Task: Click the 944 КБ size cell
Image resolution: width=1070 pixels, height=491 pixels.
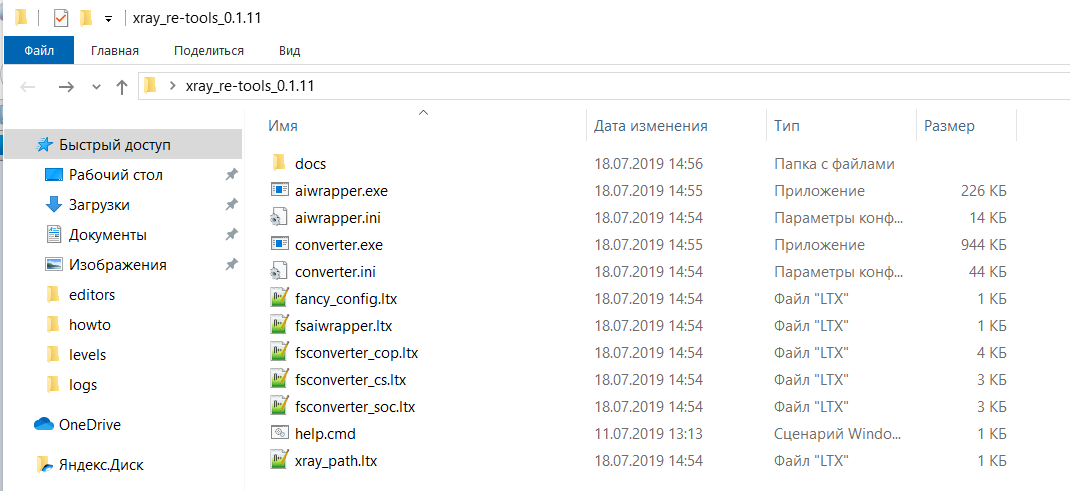Action: pyautogui.click(x=983, y=245)
